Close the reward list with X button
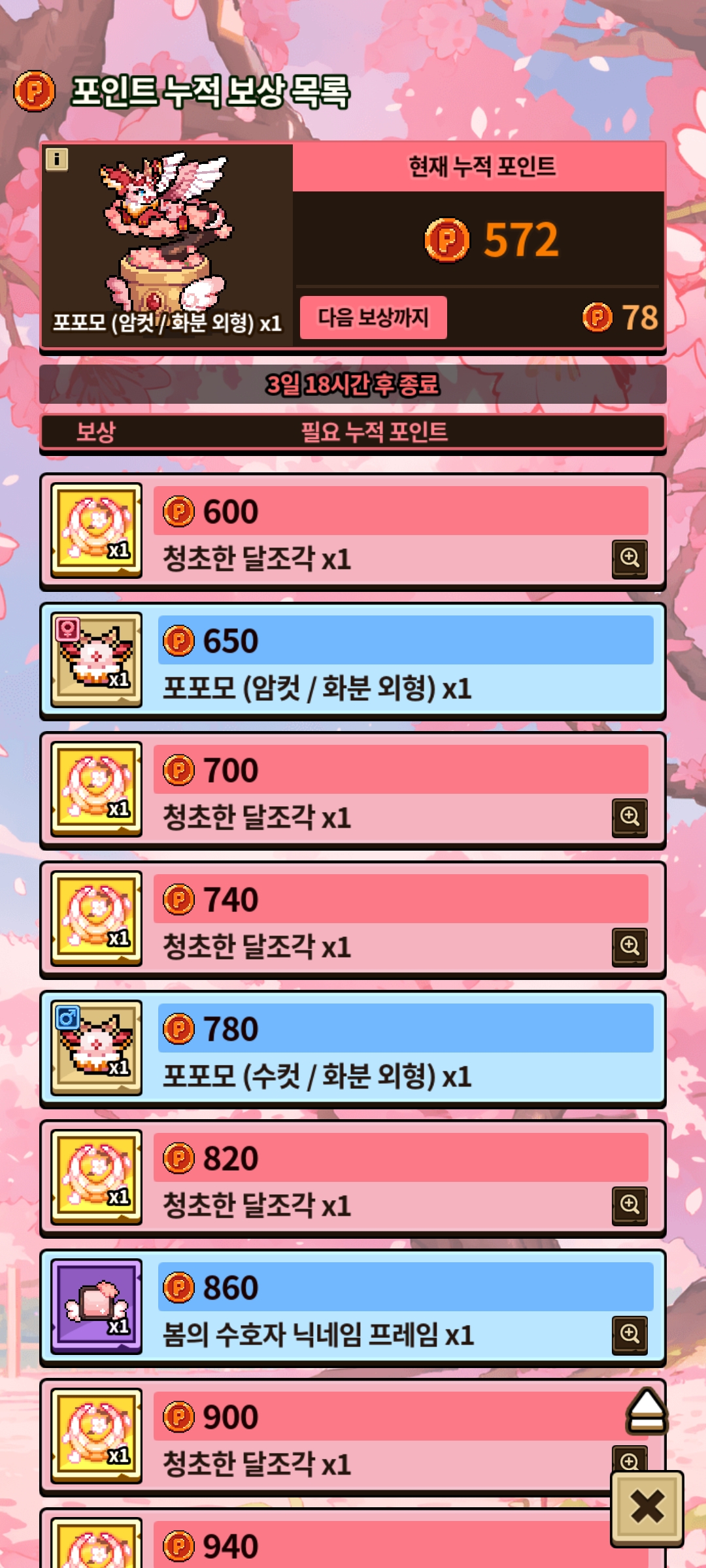The image size is (706, 1568). pyautogui.click(x=647, y=1509)
